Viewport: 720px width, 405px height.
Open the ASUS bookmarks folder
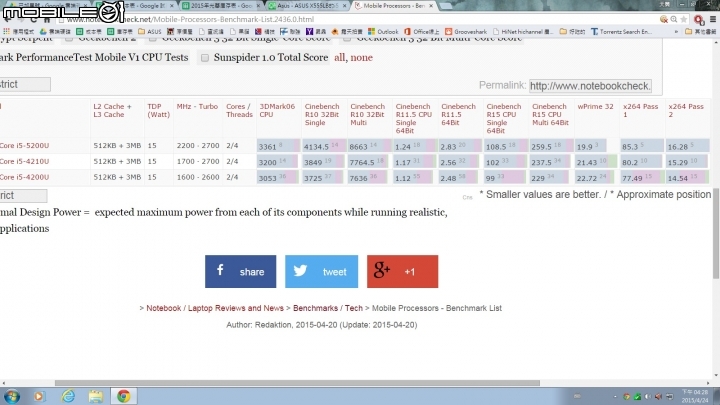click(150, 32)
